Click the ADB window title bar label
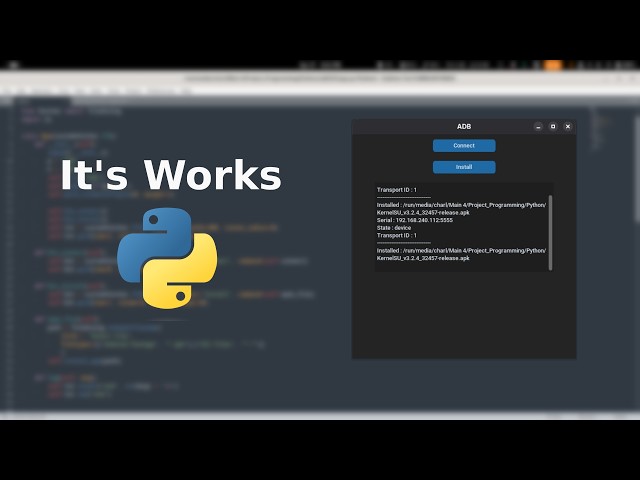This screenshot has width=640, height=480. click(464, 127)
